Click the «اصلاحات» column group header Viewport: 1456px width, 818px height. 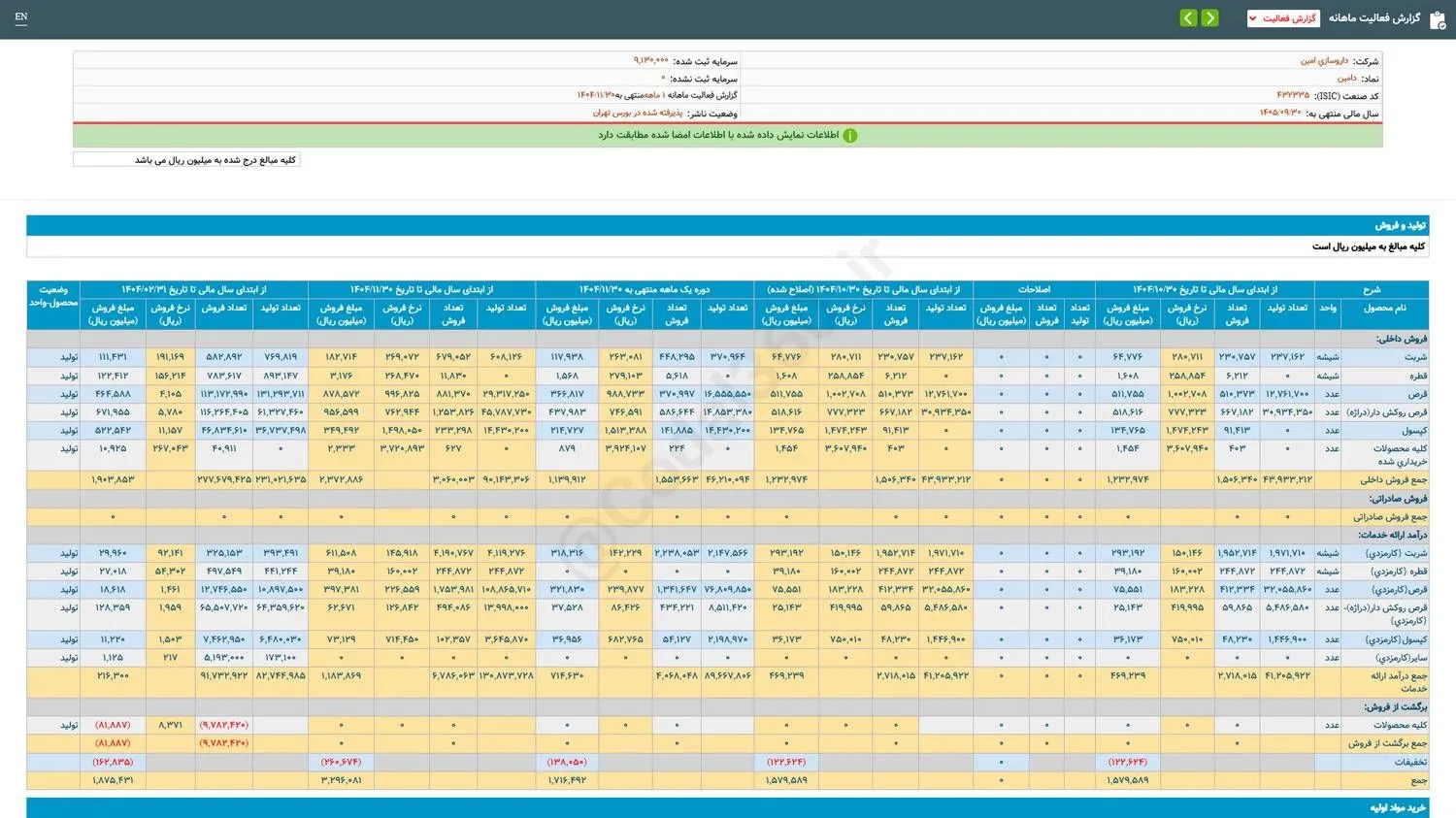pos(1034,289)
